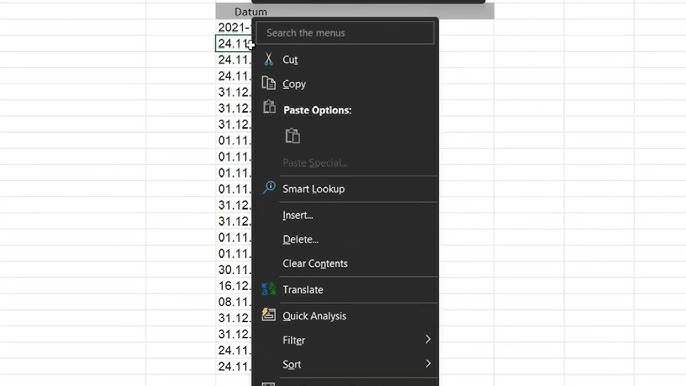686x386 pixels.
Task: Select the cell showing 16.12. date
Action: click(234, 286)
